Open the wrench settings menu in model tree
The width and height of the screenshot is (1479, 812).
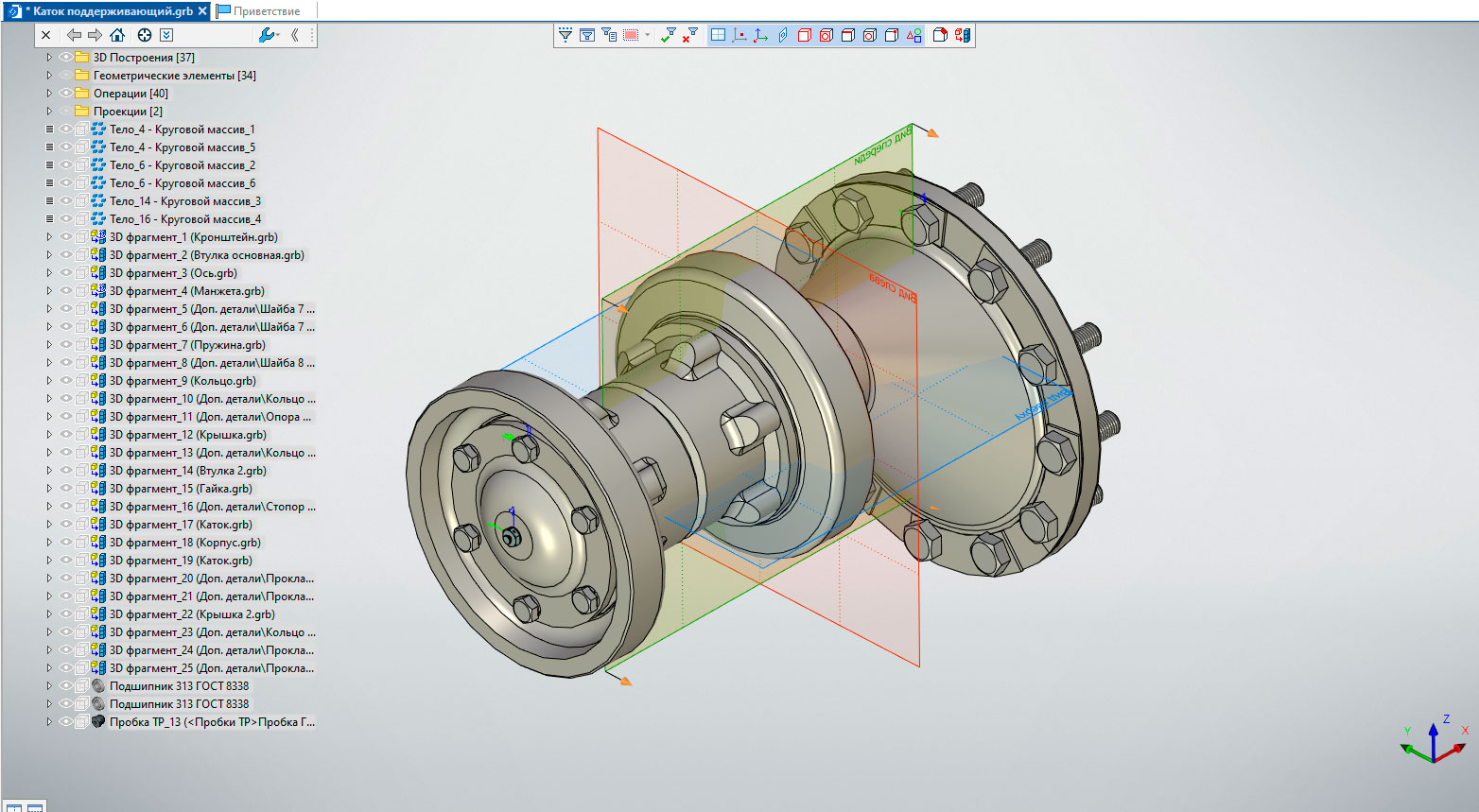pos(269,35)
